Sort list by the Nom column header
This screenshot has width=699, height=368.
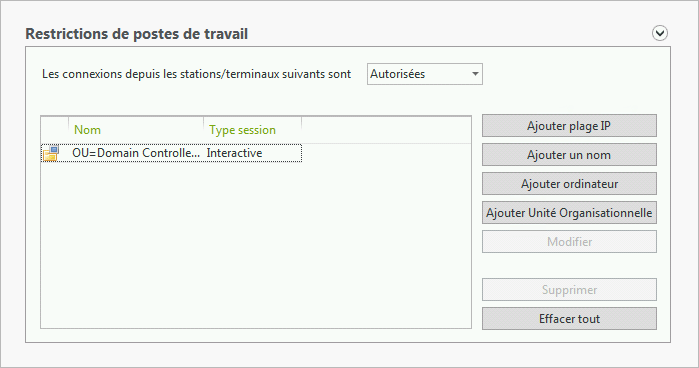pos(136,130)
